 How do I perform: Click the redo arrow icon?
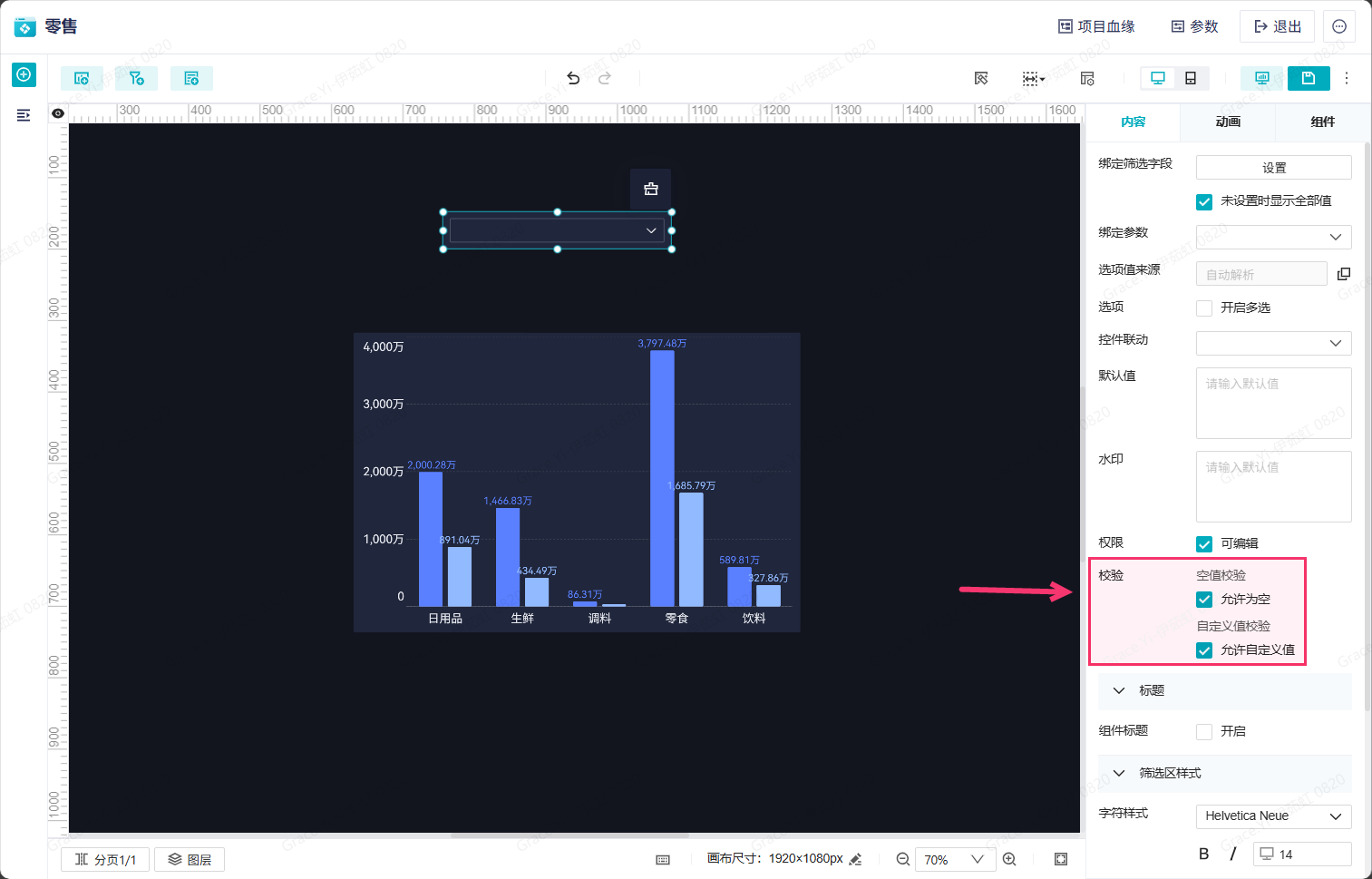pyautogui.click(x=605, y=78)
